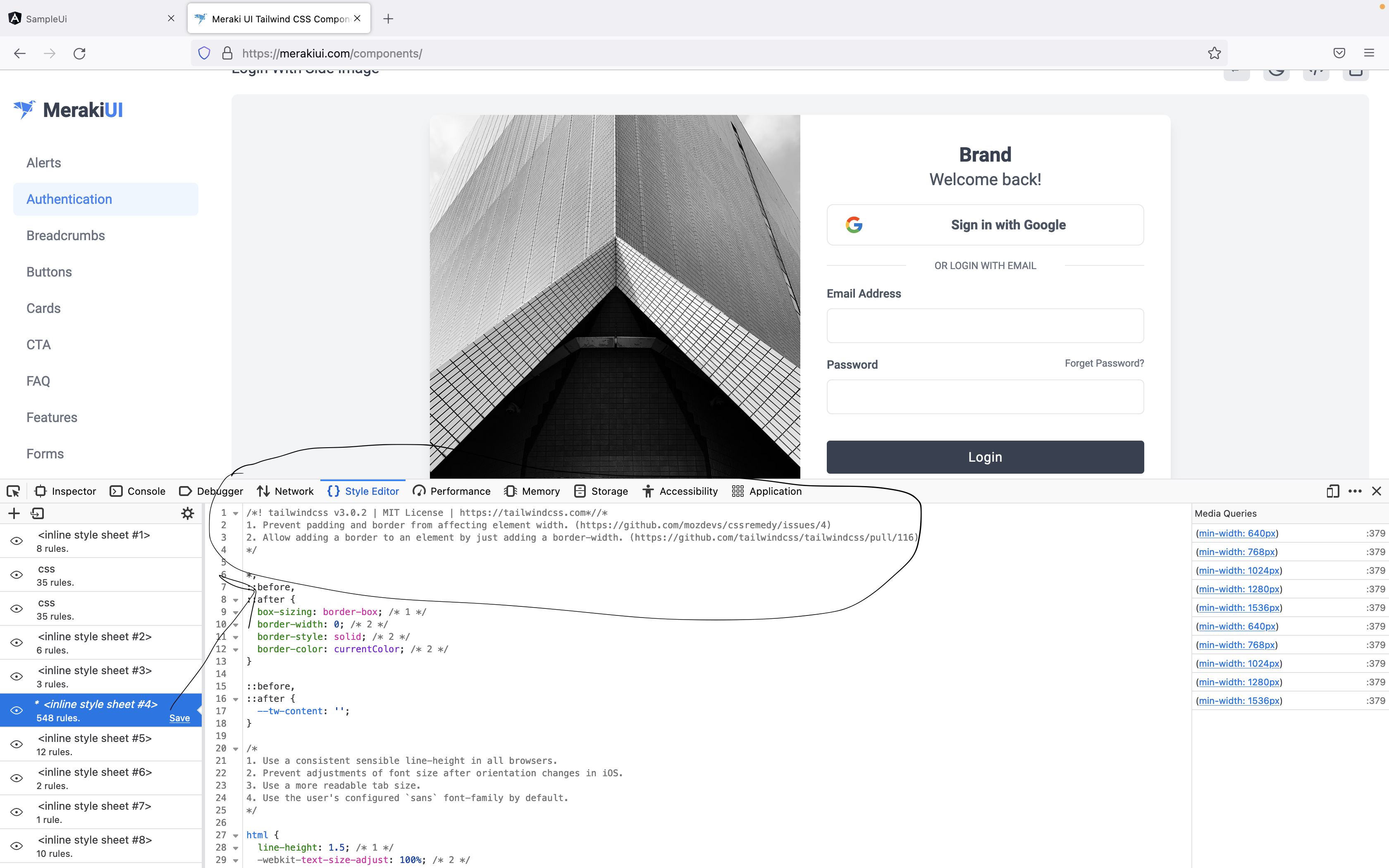Viewport: 1389px width, 868px height.
Task: Click the Forget Password? link
Action: [1104, 363]
